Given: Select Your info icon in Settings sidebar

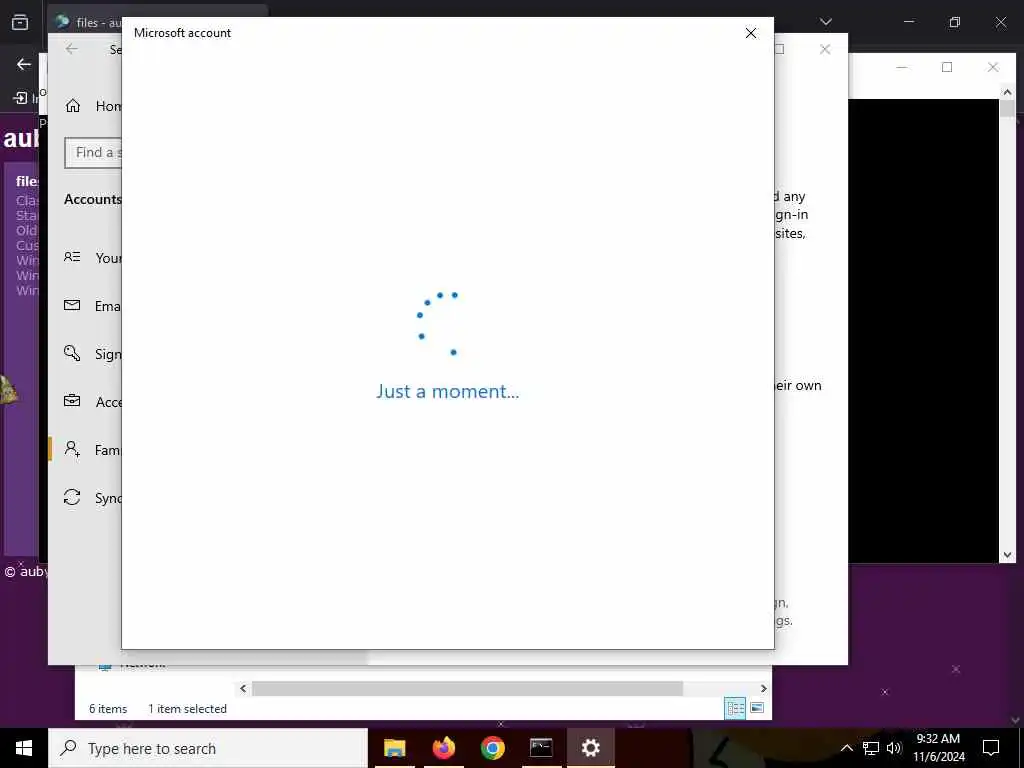Looking at the screenshot, I should click(x=72, y=257).
